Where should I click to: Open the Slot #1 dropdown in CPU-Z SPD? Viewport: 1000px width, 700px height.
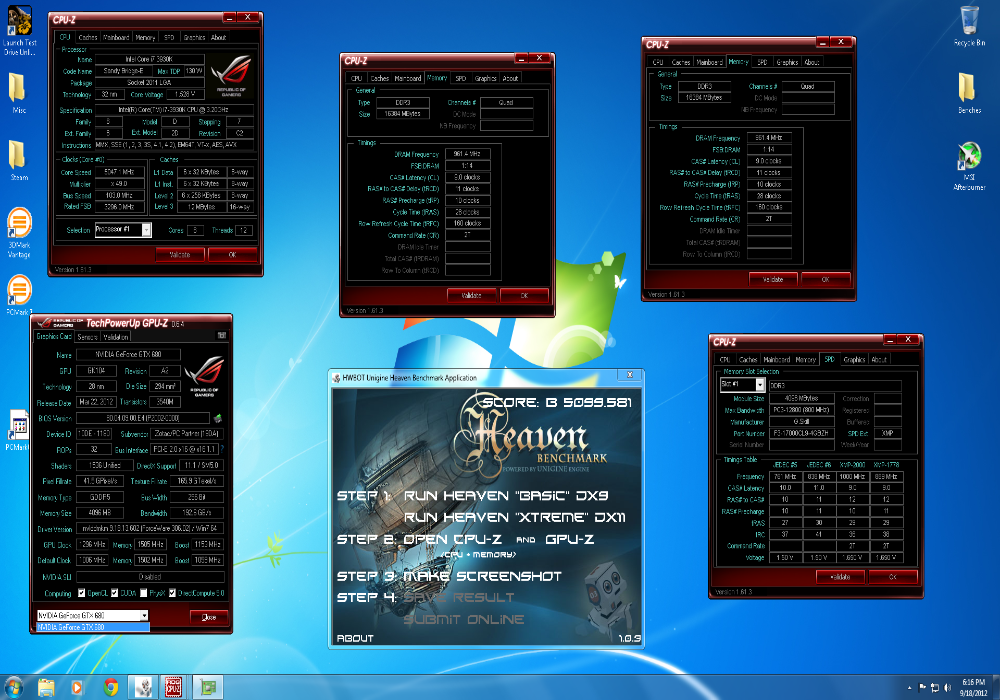[x=760, y=384]
